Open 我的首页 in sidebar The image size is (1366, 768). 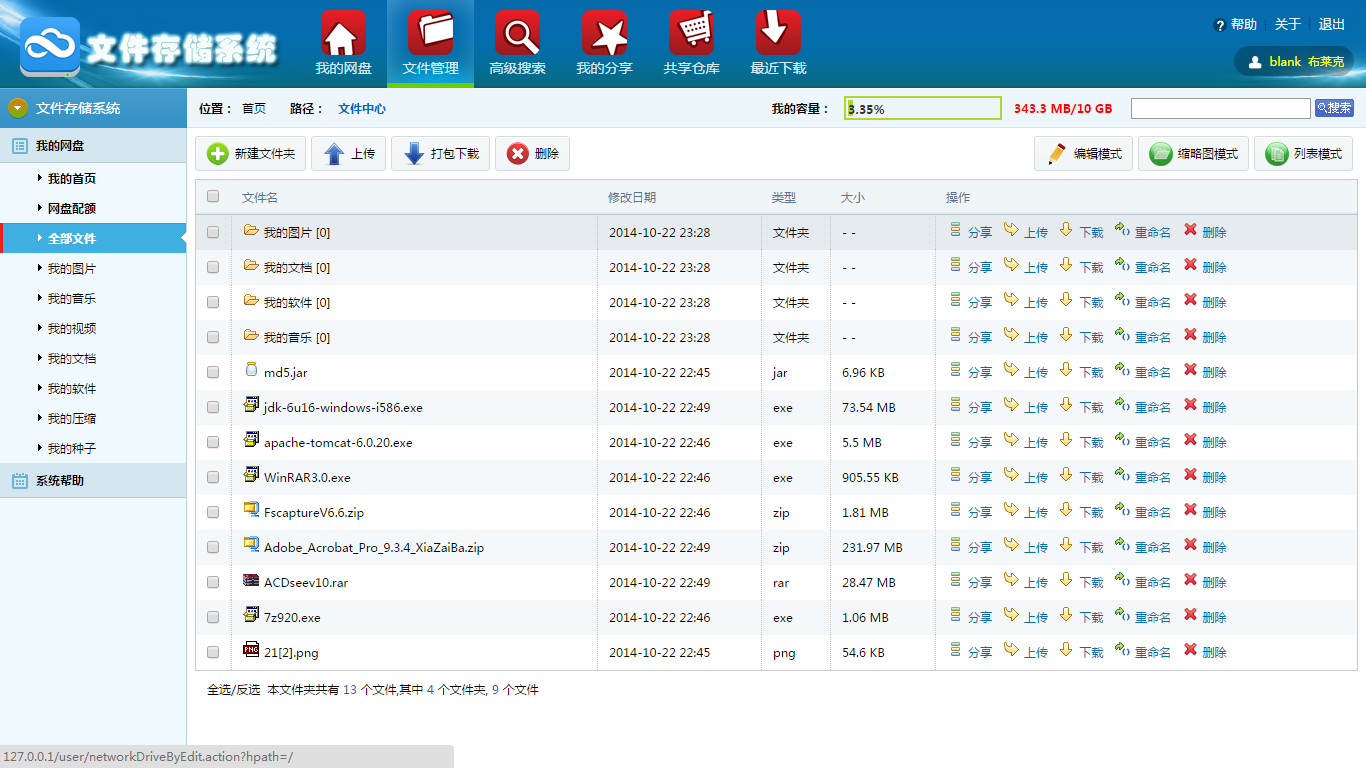[x=72, y=179]
